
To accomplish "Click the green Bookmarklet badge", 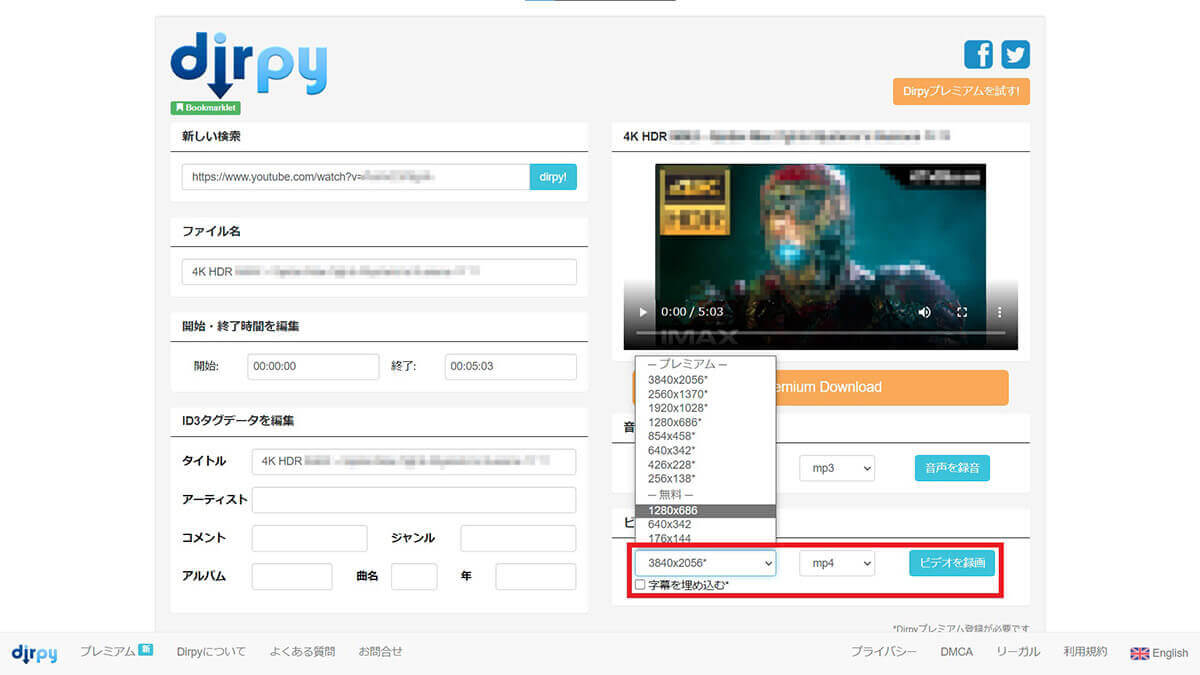I will pos(205,107).
